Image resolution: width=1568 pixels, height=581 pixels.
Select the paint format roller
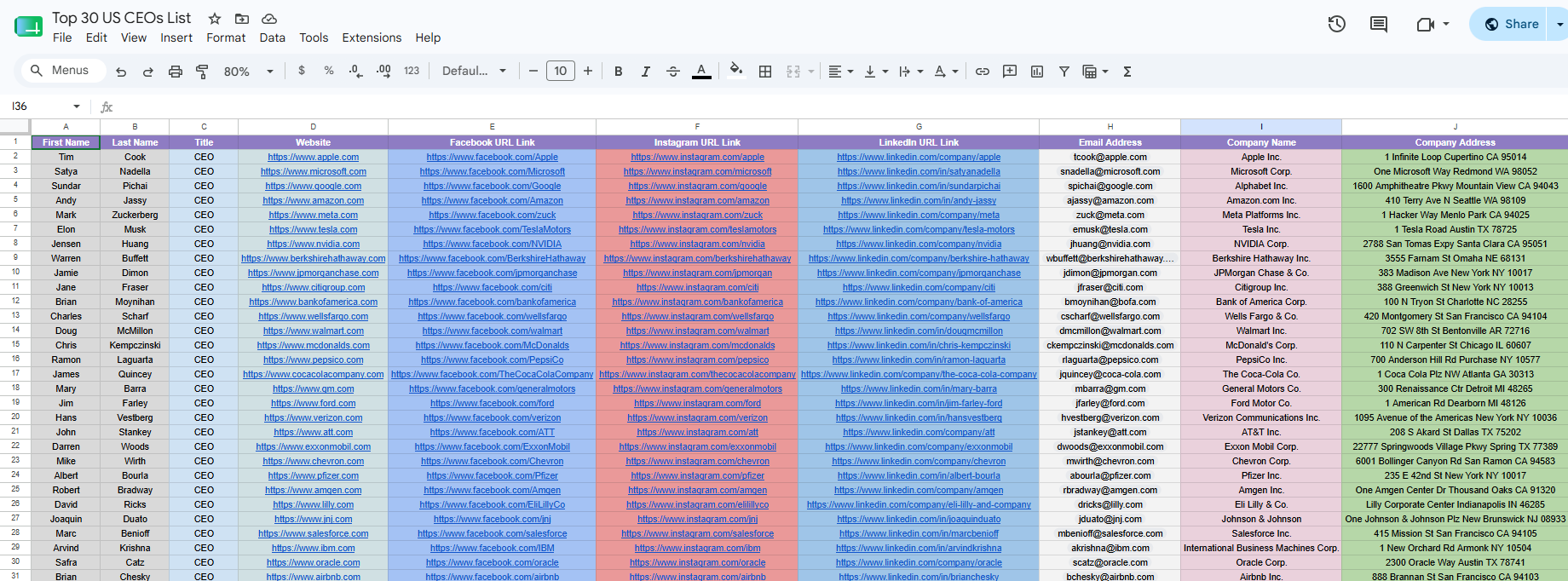click(x=202, y=72)
